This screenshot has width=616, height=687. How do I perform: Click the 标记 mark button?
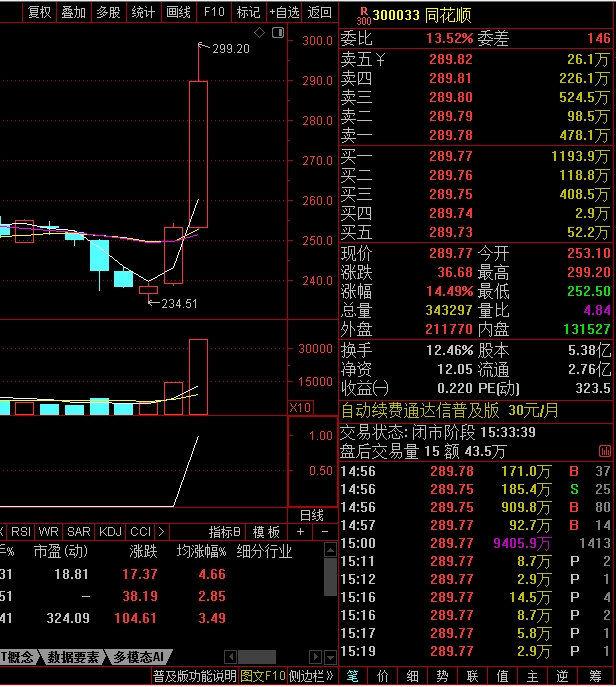coord(248,12)
